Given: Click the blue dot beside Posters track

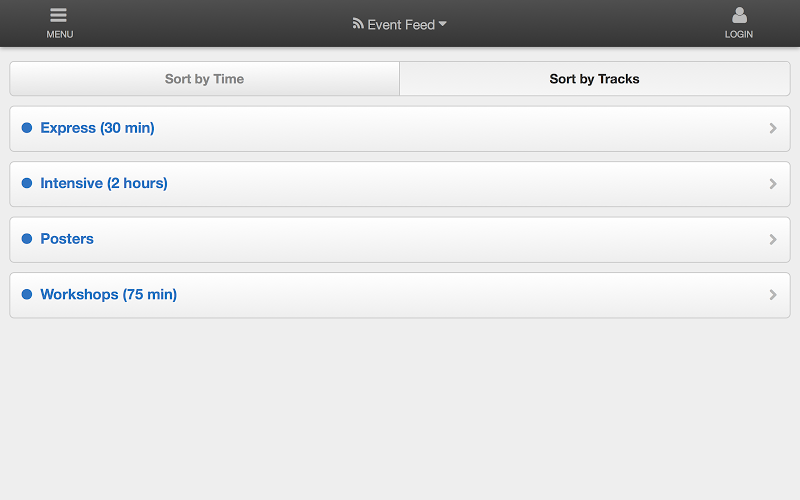Looking at the screenshot, I should point(27,239).
